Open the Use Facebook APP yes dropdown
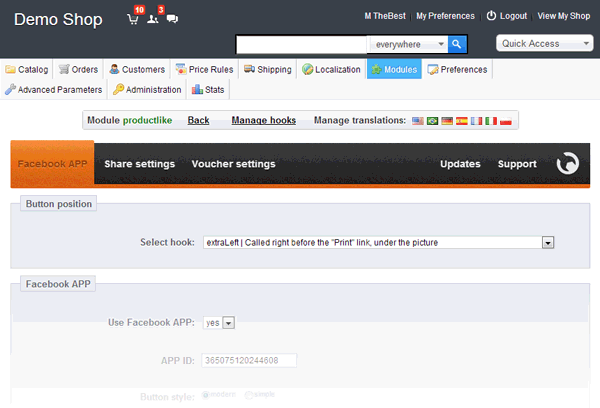 (218, 323)
